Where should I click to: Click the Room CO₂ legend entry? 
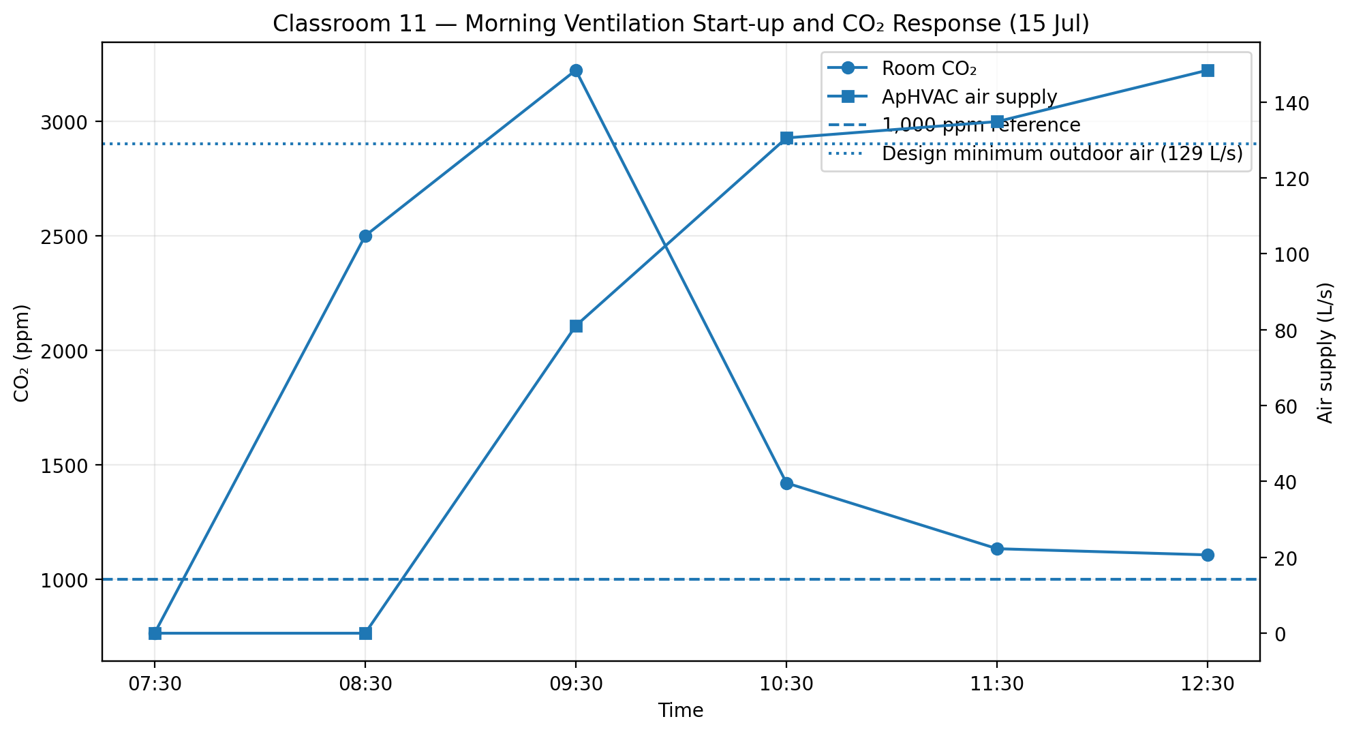[903, 68]
